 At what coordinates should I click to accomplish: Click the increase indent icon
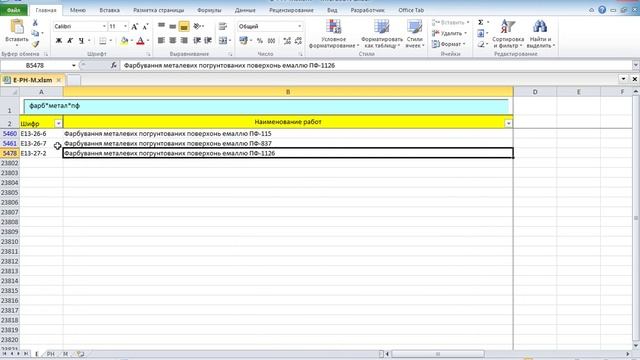(x=208, y=40)
